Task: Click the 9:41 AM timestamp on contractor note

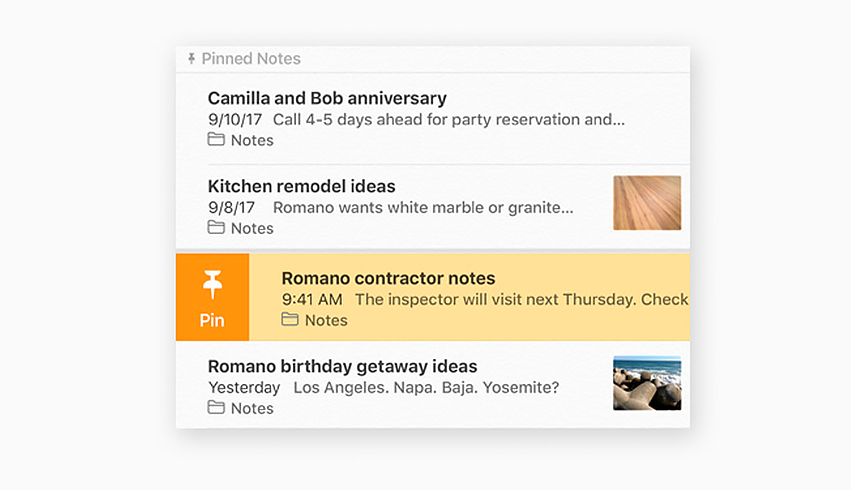Action: (312, 299)
